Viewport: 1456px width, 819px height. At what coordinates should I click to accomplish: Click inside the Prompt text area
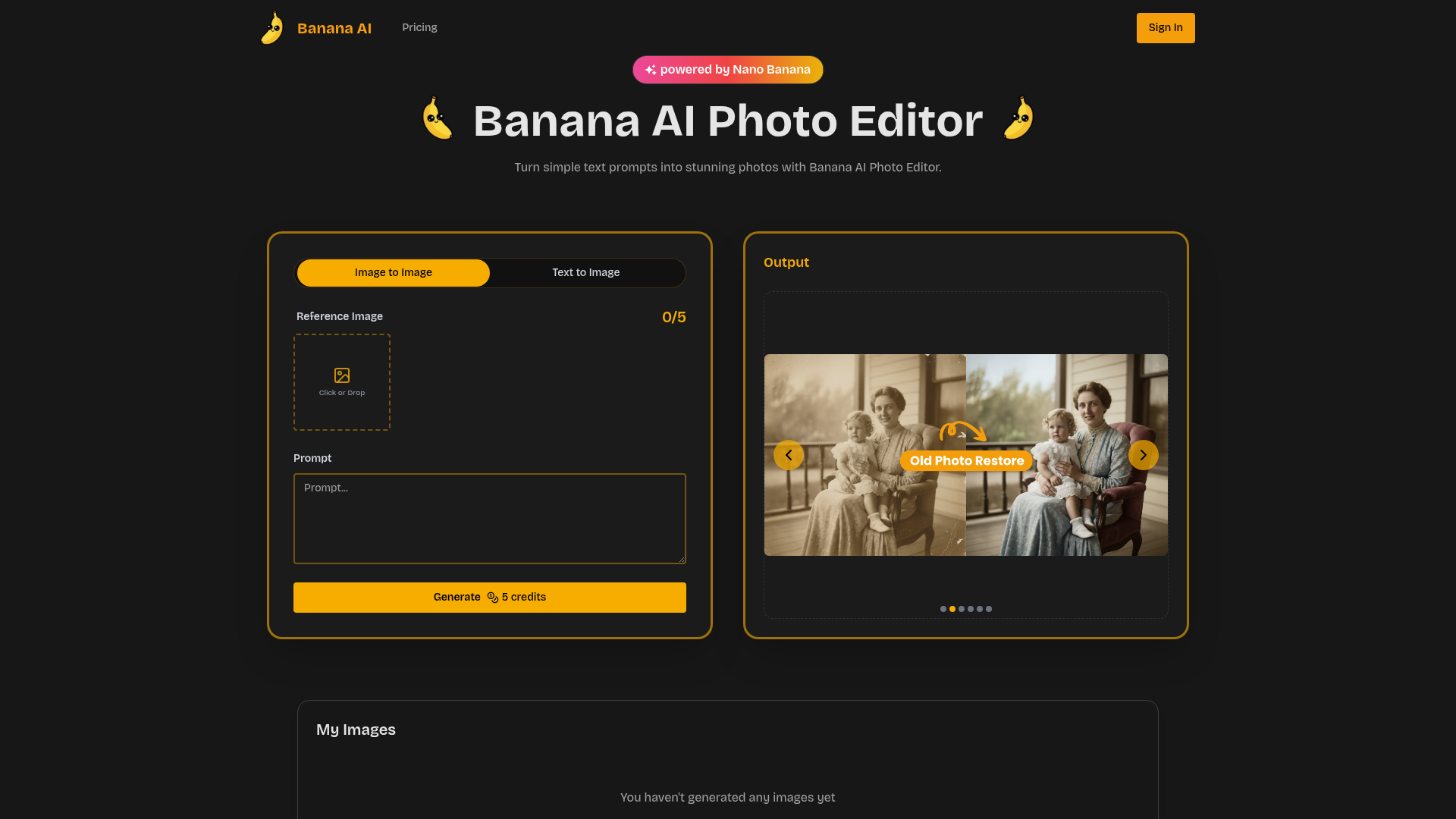tap(489, 518)
